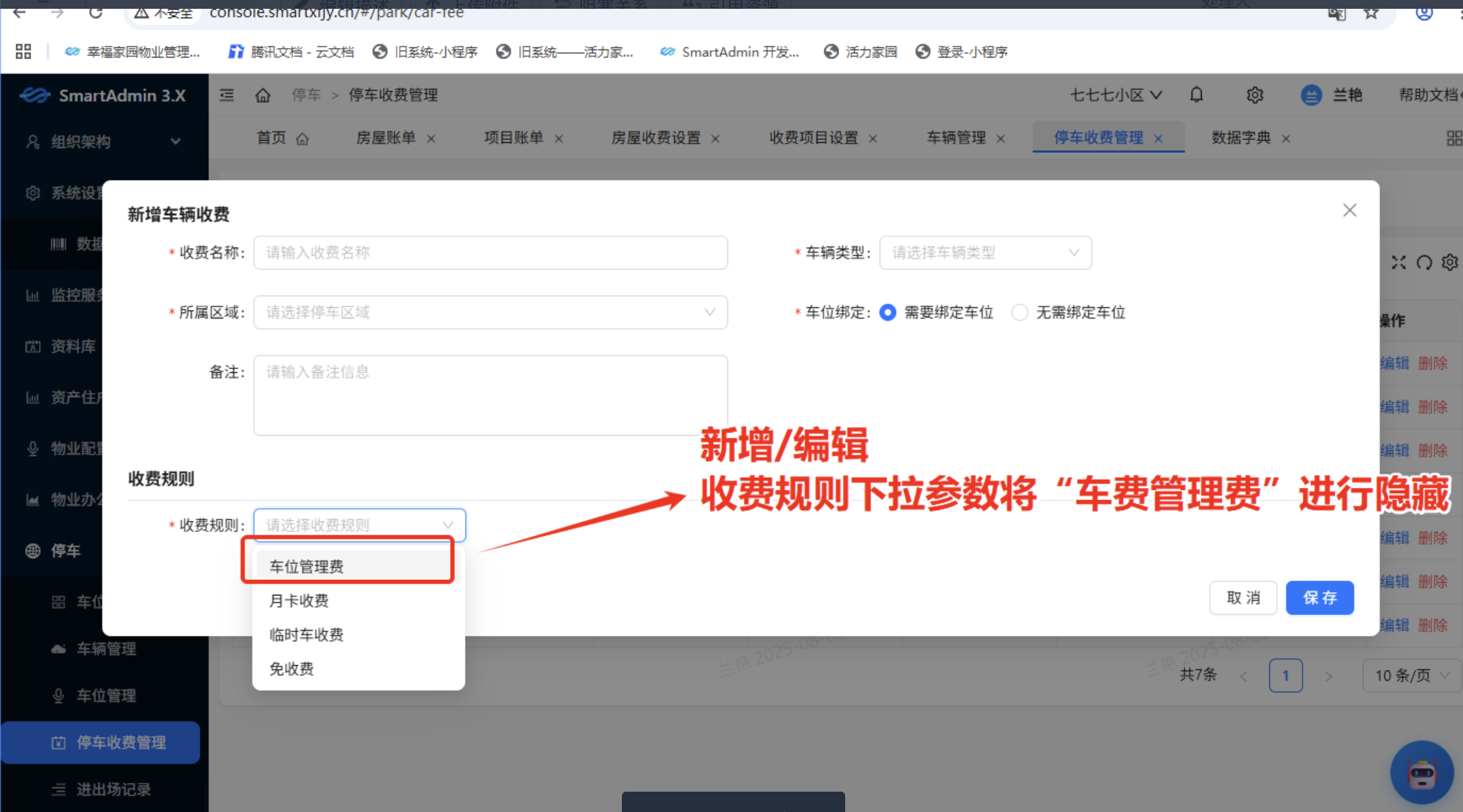
Task: Click the 收费名称 input field
Action: tap(490, 253)
